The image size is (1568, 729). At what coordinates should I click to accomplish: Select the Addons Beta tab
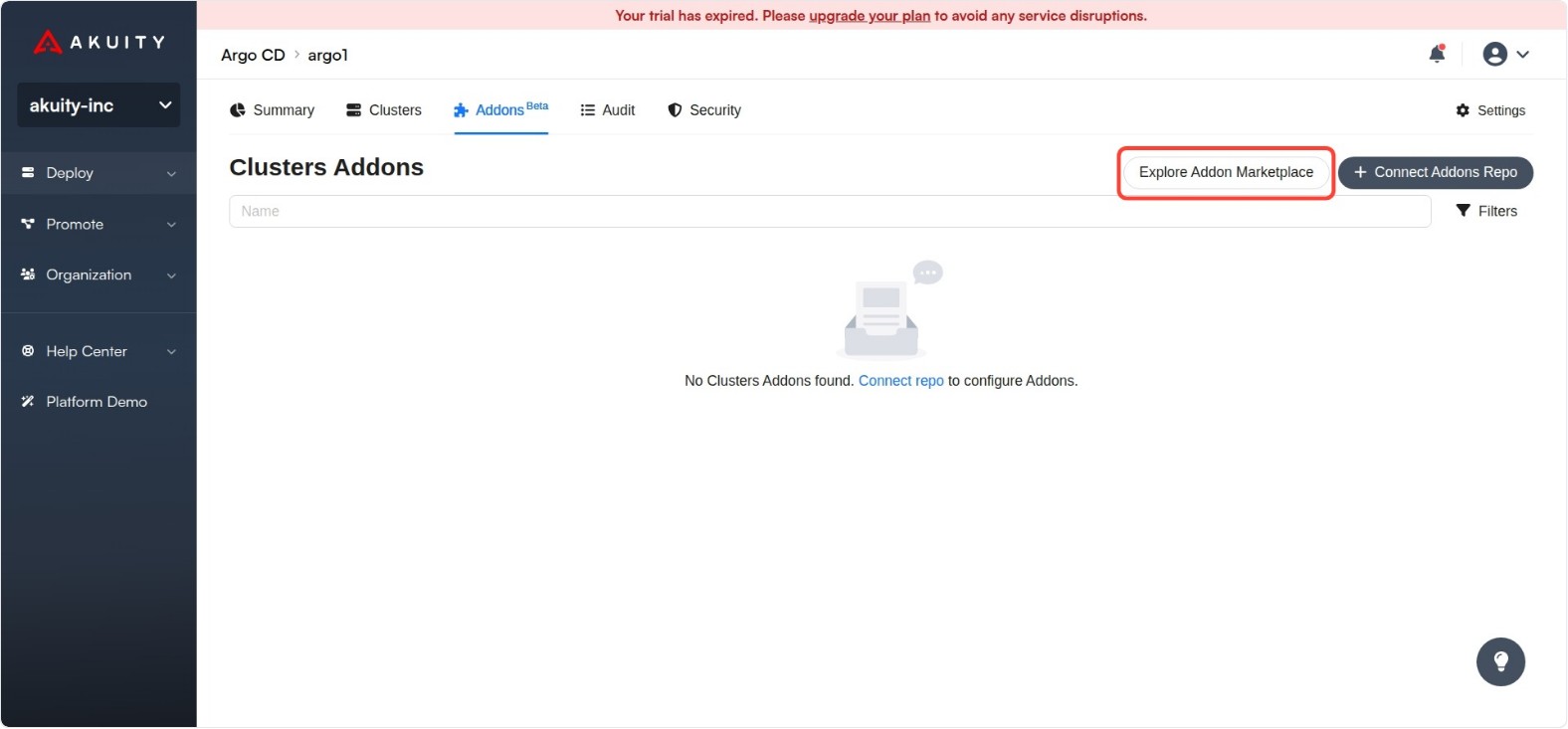[x=501, y=110]
